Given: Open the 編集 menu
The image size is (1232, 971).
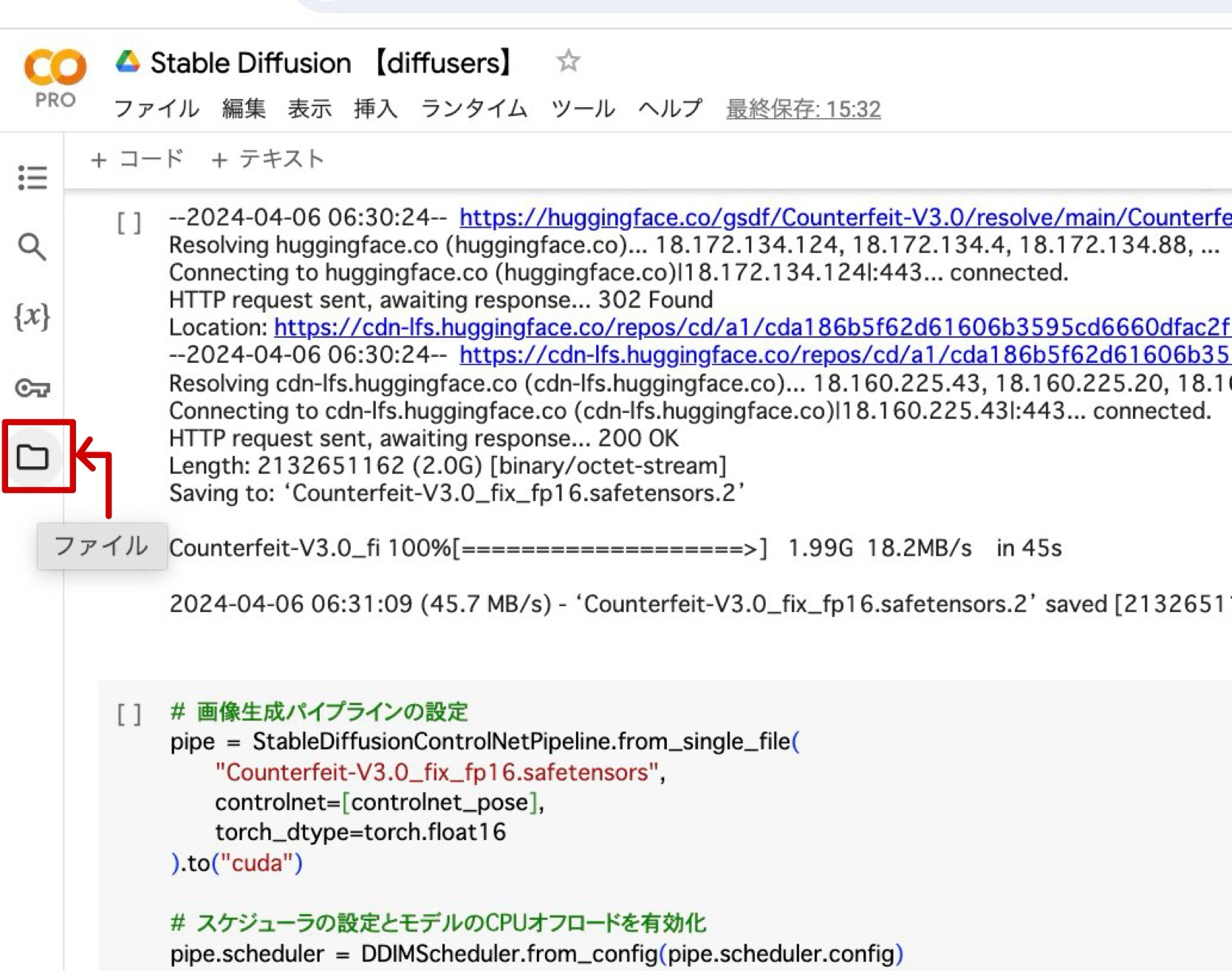Looking at the screenshot, I should [x=244, y=109].
